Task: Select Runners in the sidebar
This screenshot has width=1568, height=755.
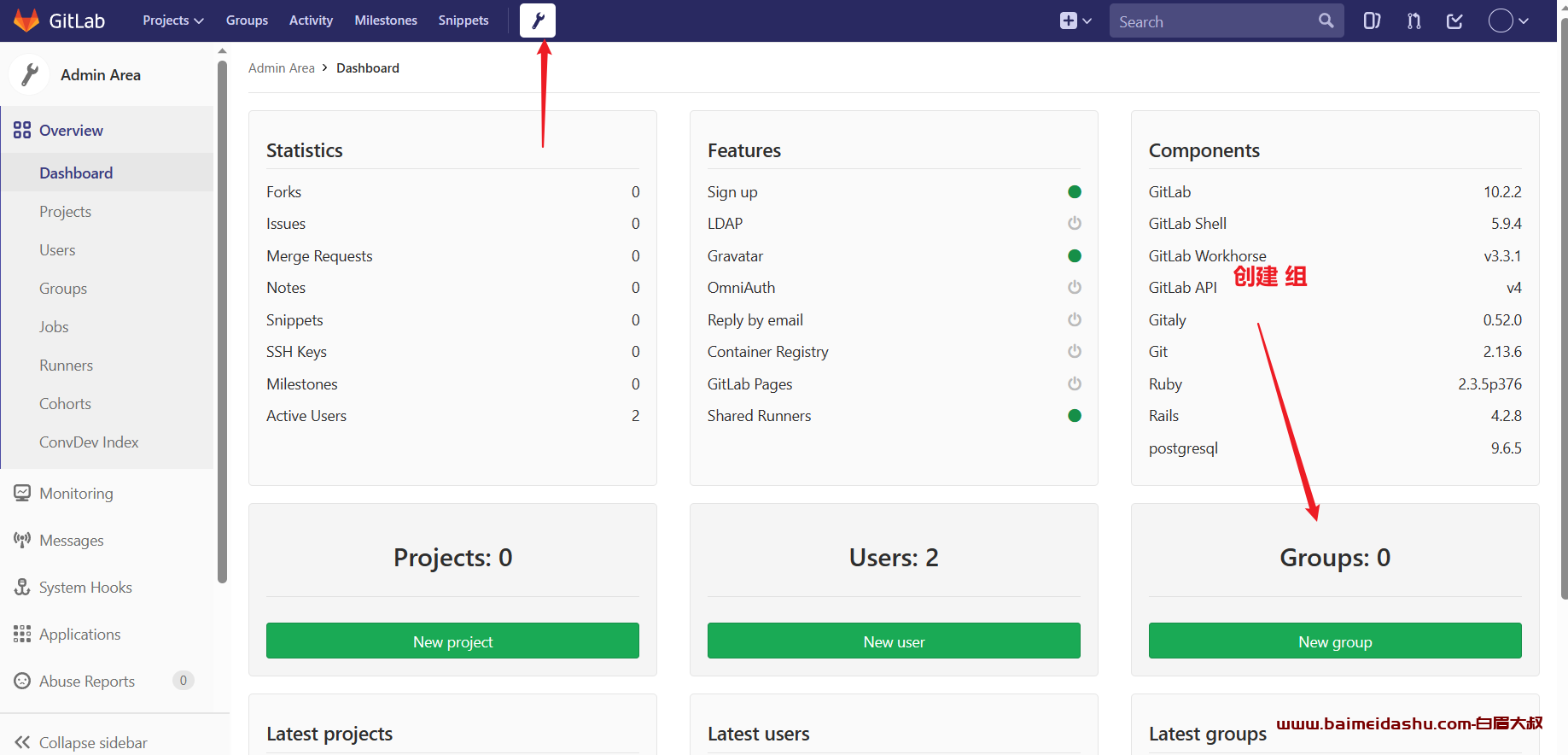Action: [107, 365]
